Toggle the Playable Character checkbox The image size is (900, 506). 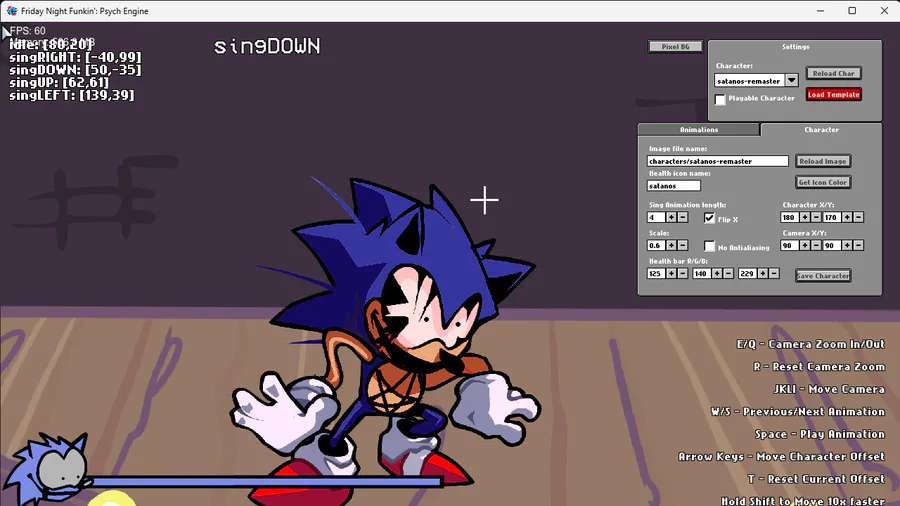coord(720,99)
